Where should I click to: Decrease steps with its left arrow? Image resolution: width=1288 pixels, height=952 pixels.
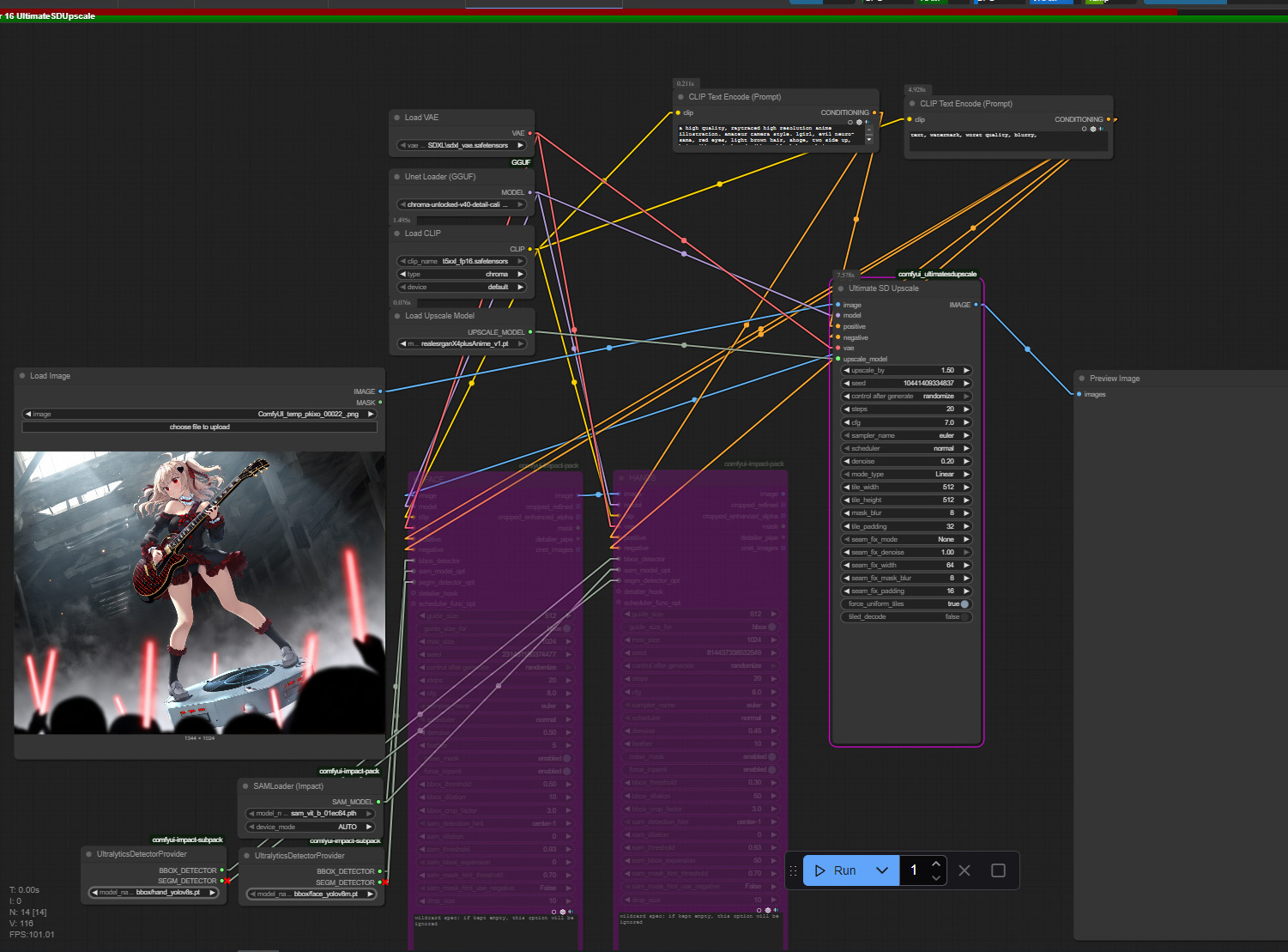tap(847, 409)
